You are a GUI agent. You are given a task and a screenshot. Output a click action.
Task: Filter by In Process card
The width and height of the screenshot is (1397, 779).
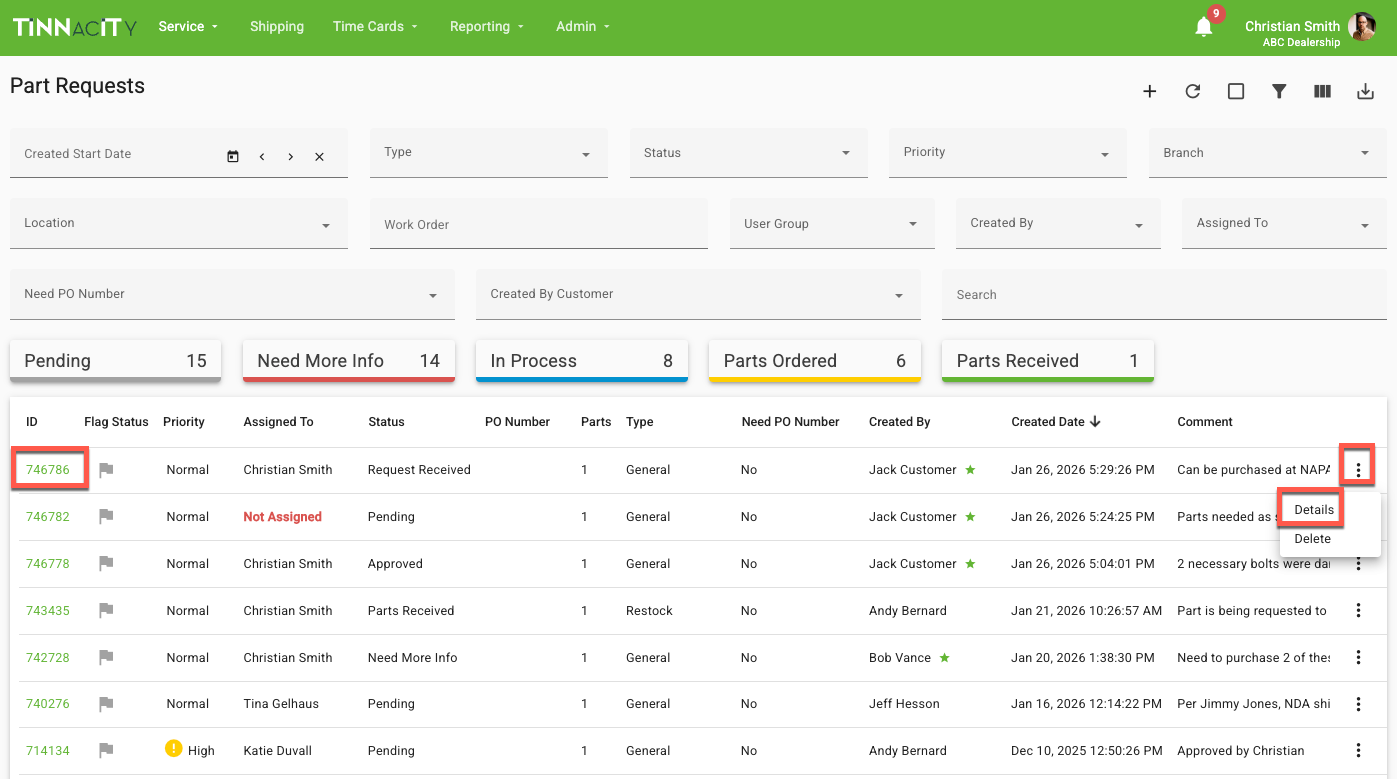[x=582, y=361]
